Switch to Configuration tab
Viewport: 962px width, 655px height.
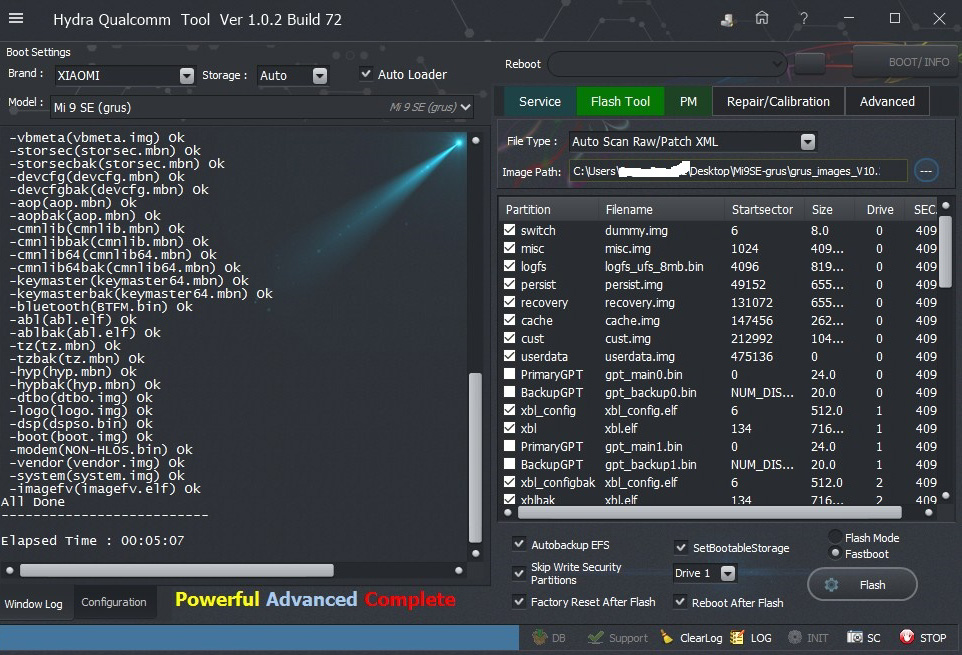(x=114, y=602)
